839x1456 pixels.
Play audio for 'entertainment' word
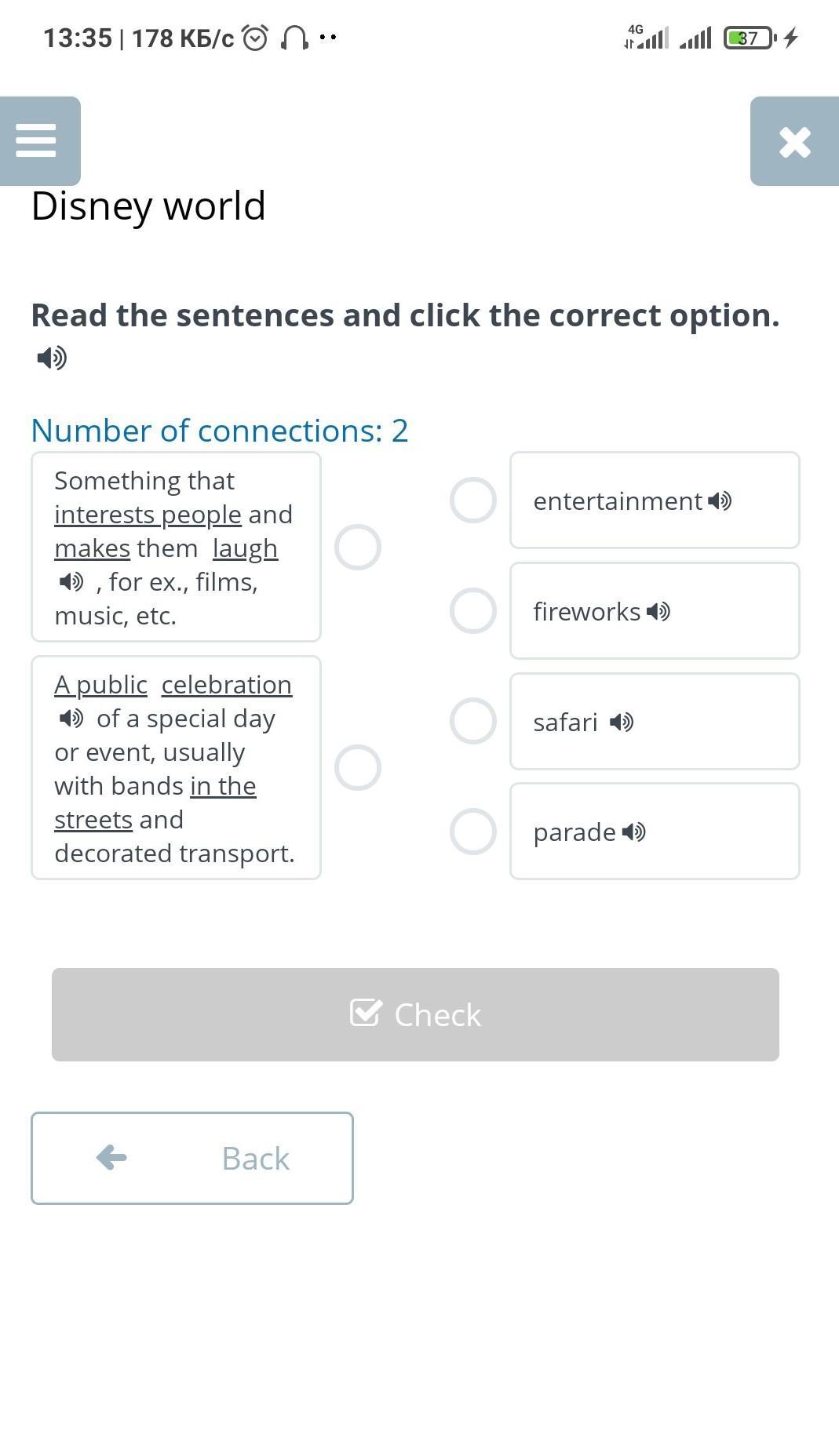pos(720,500)
